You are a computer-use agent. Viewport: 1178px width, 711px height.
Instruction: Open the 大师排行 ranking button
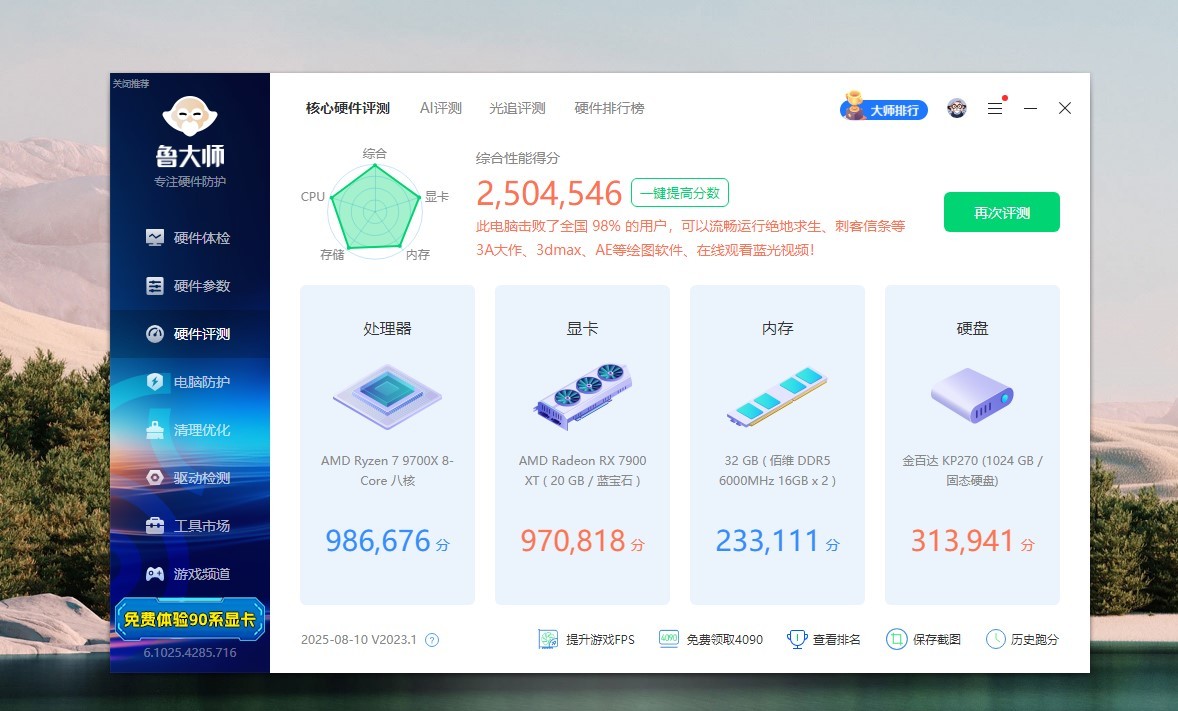coord(884,108)
